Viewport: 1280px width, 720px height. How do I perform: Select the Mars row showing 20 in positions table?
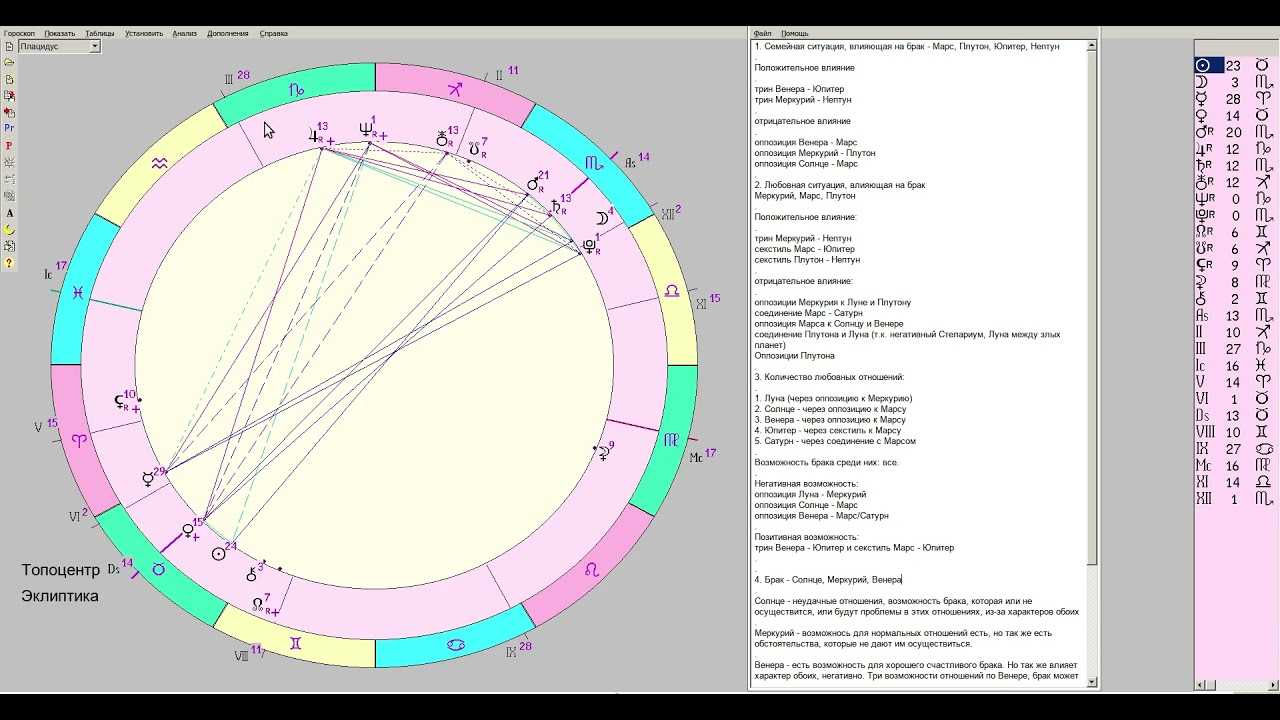(1237, 132)
